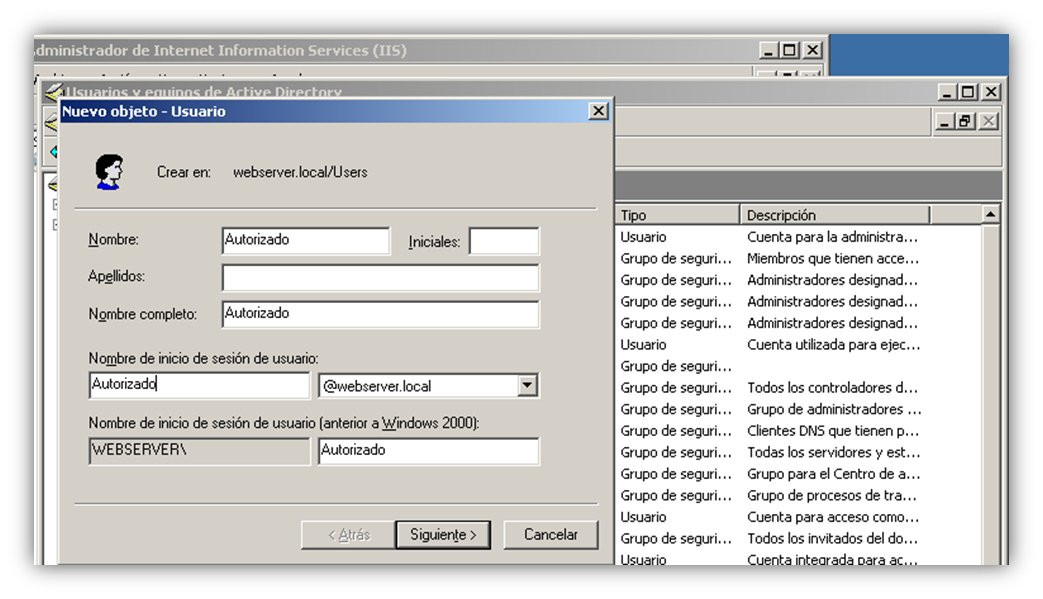Restore the inner MDI child window
This screenshot has height=599, width=1043.
pyautogui.click(x=966, y=121)
